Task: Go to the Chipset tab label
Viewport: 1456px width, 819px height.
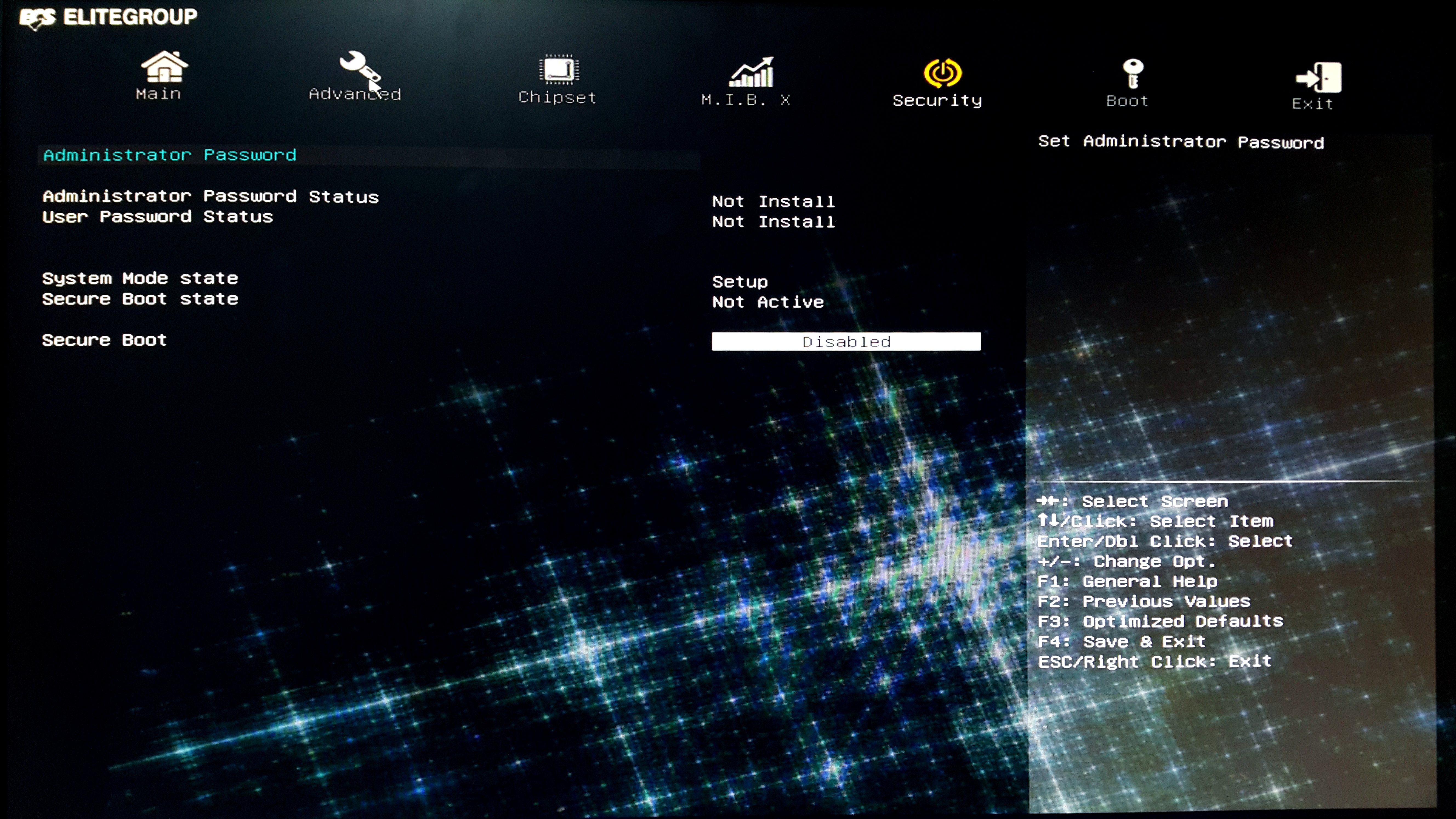Action: (557, 97)
